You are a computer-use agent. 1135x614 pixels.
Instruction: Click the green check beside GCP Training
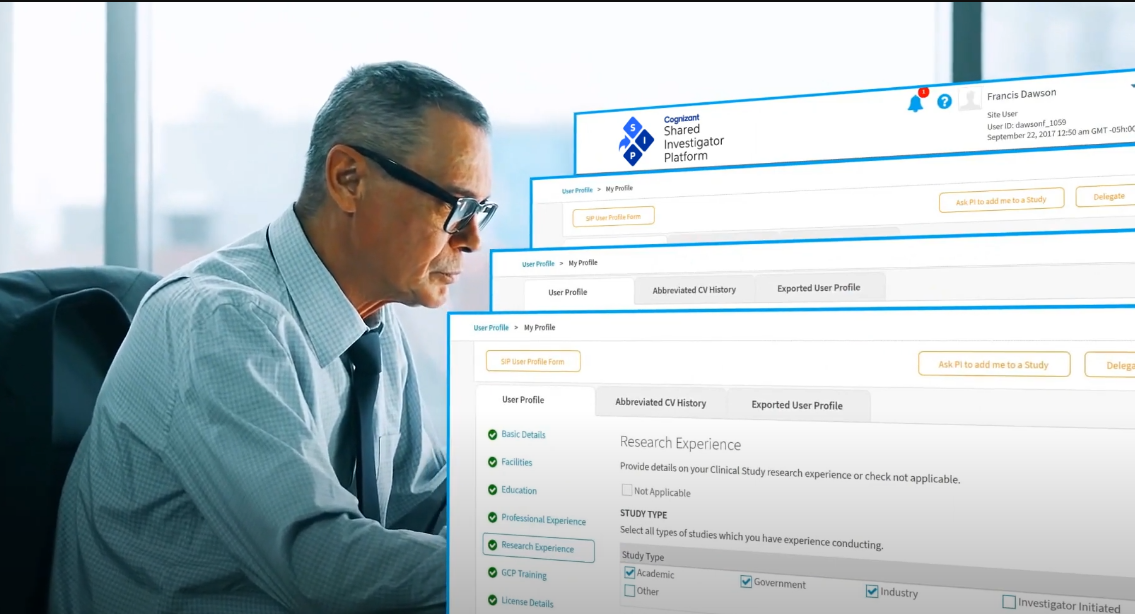click(492, 573)
